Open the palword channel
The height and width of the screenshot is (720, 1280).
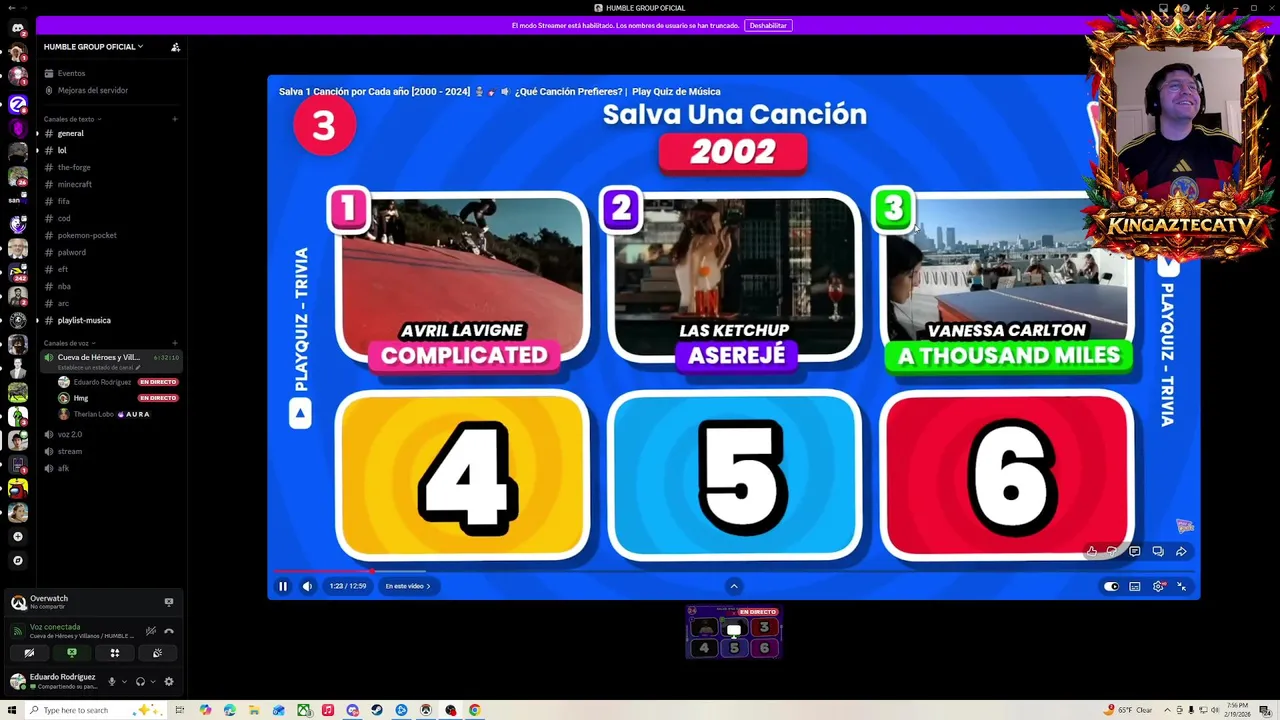110,252
